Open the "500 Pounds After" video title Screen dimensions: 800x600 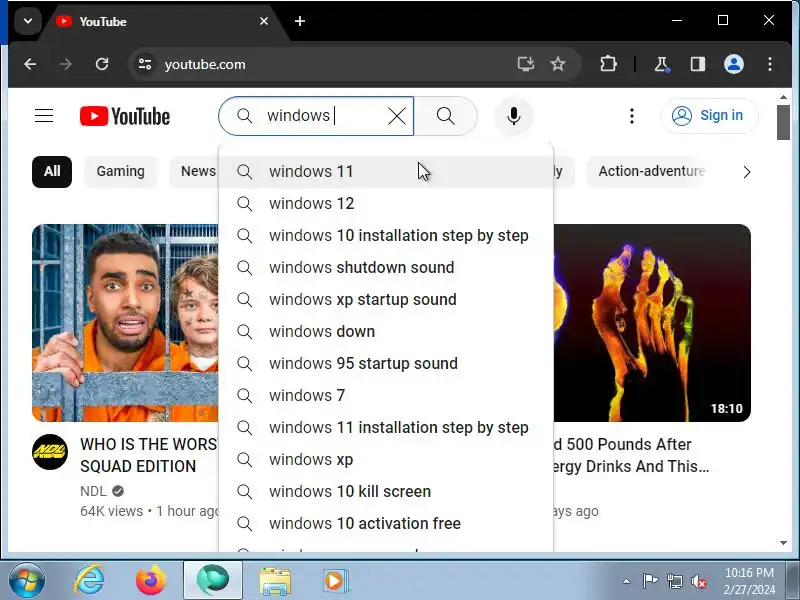coord(631,455)
